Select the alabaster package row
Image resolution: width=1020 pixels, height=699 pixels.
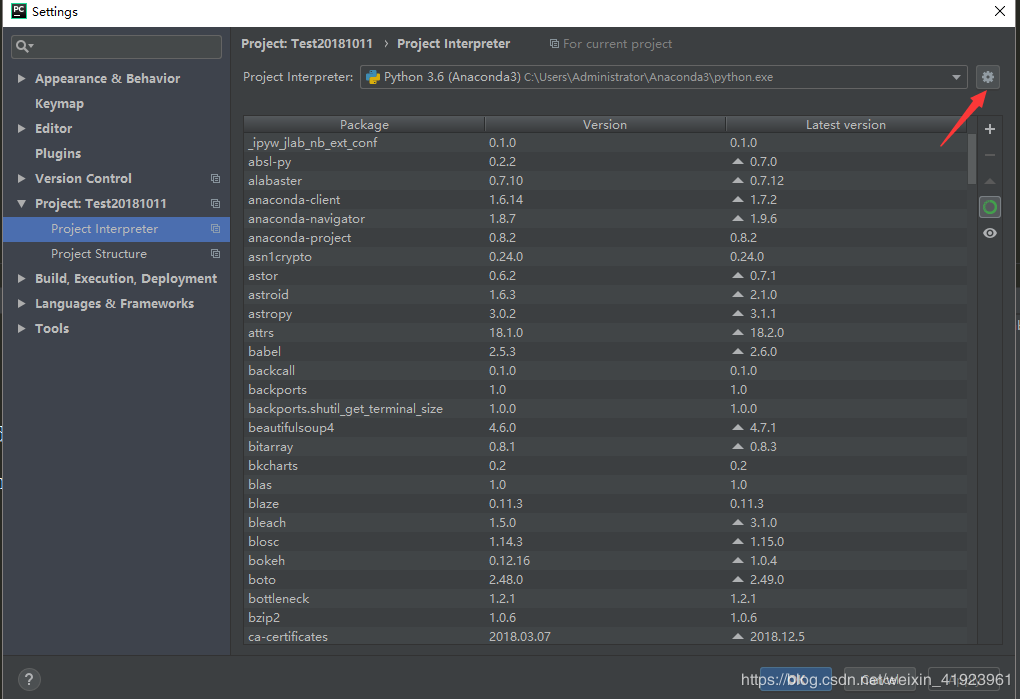click(x=606, y=181)
